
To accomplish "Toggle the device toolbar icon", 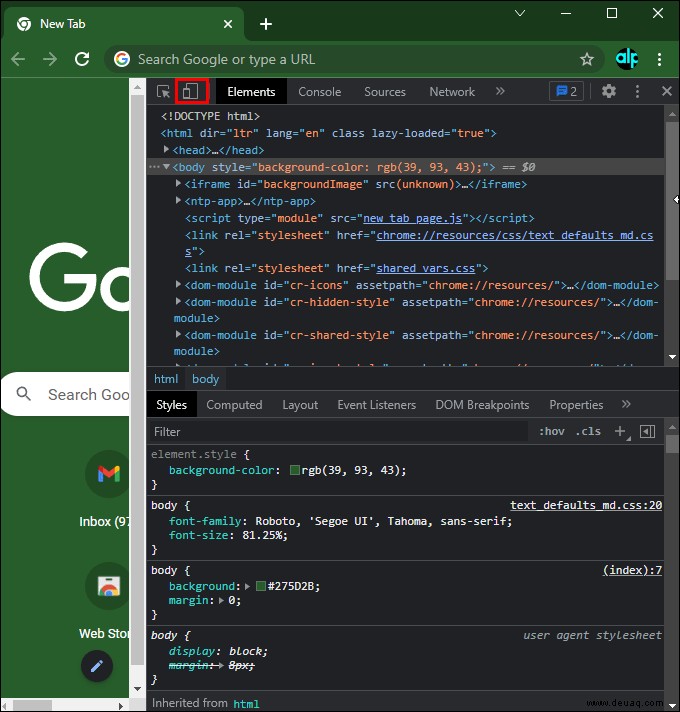I will pyautogui.click(x=190, y=92).
